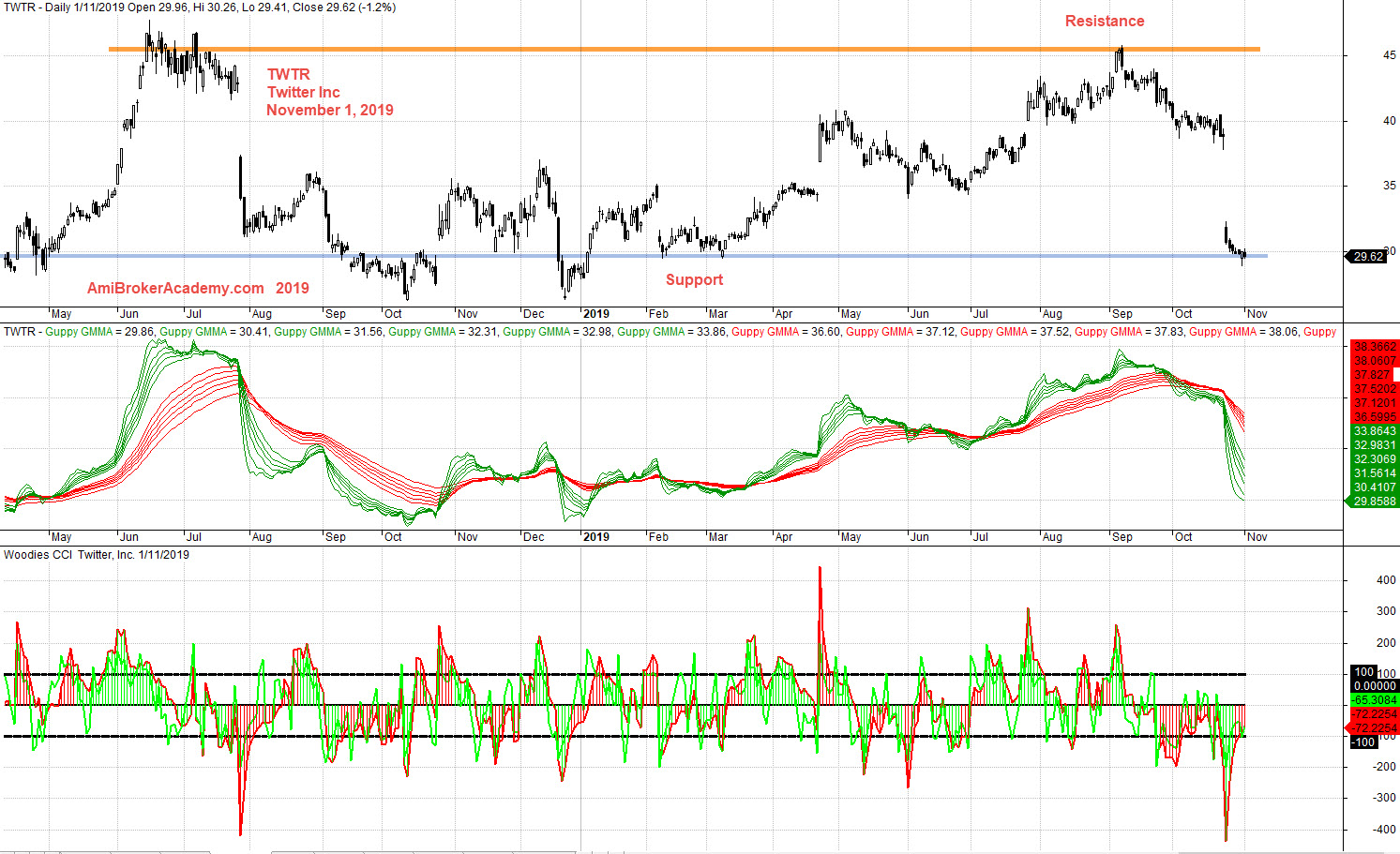Click the red 36.5995 GMMA value tag
1400x854 pixels.
pyautogui.click(x=1374, y=417)
